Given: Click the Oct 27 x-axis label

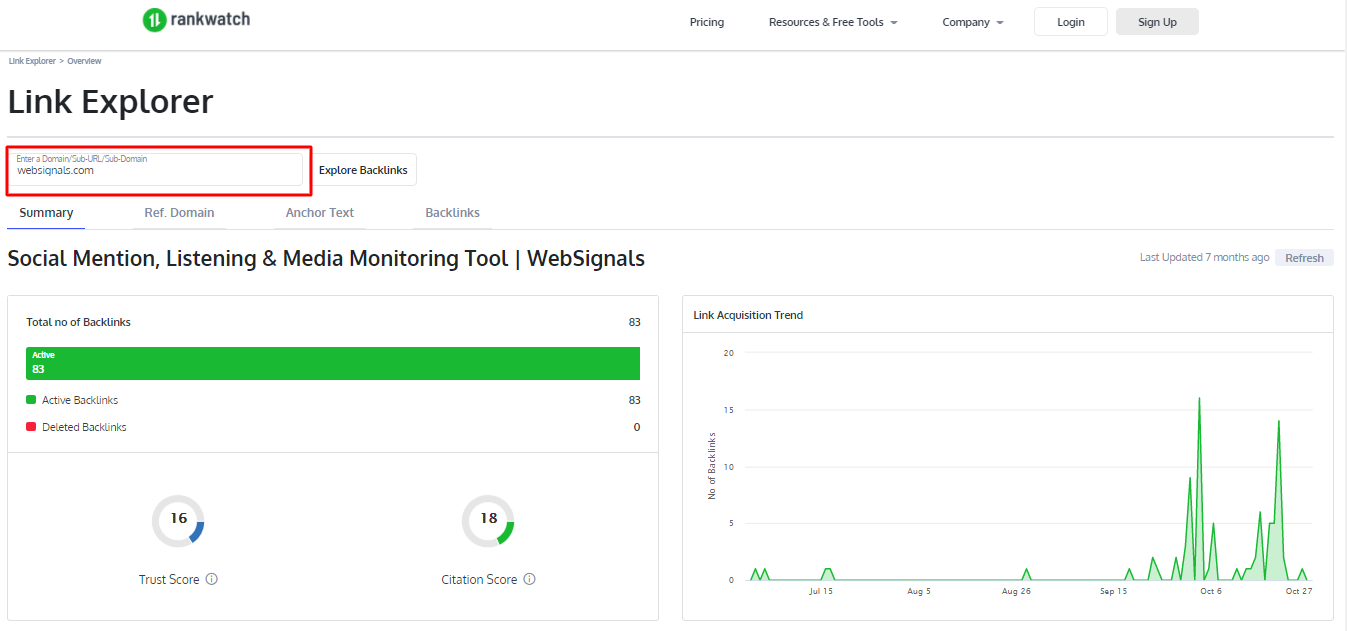Looking at the screenshot, I should [1298, 591].
